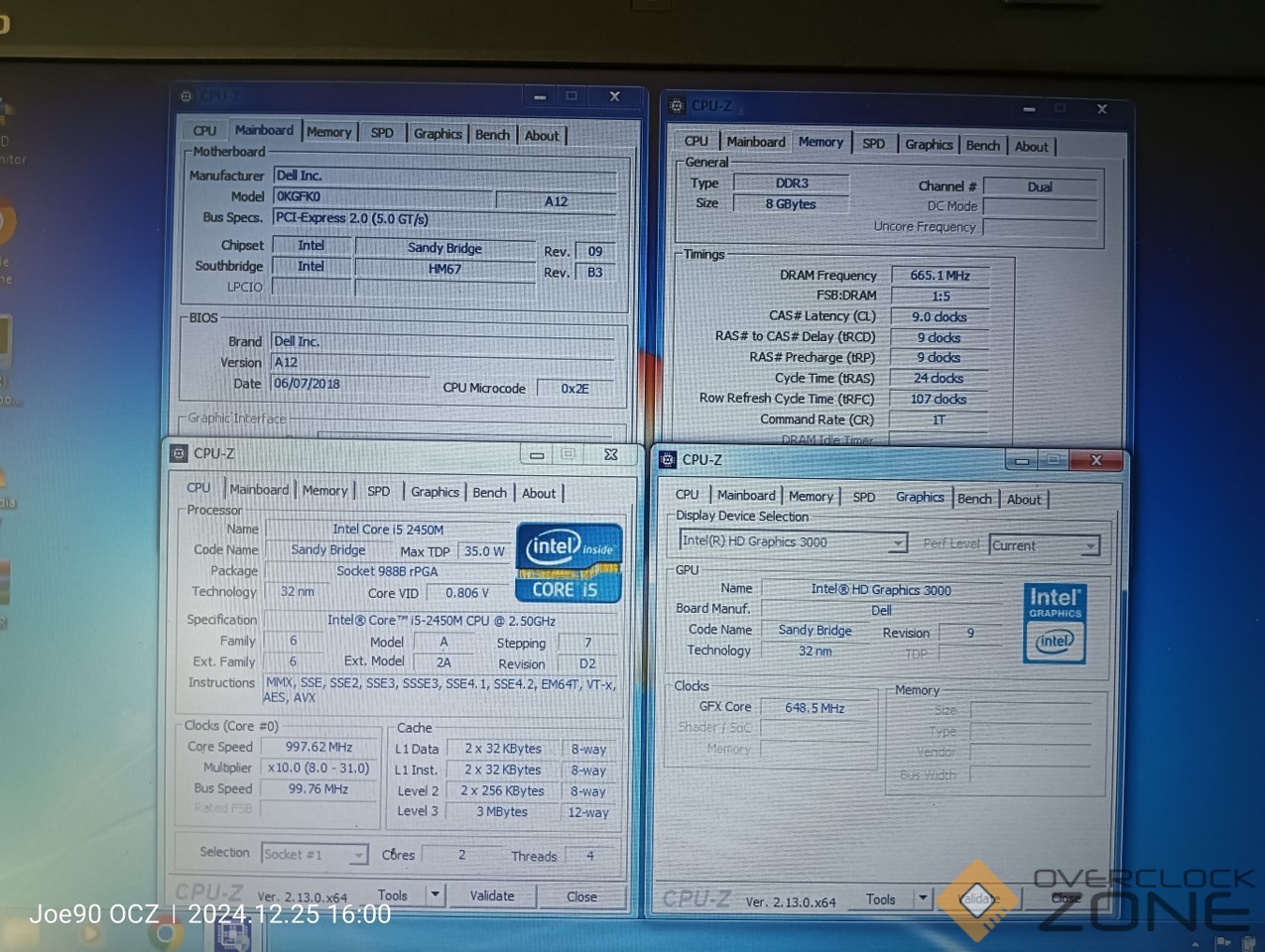1265x952 pixels.
Task: Switch to the Memory tab in the Graphics window
Action: click(x=811, y=496)
